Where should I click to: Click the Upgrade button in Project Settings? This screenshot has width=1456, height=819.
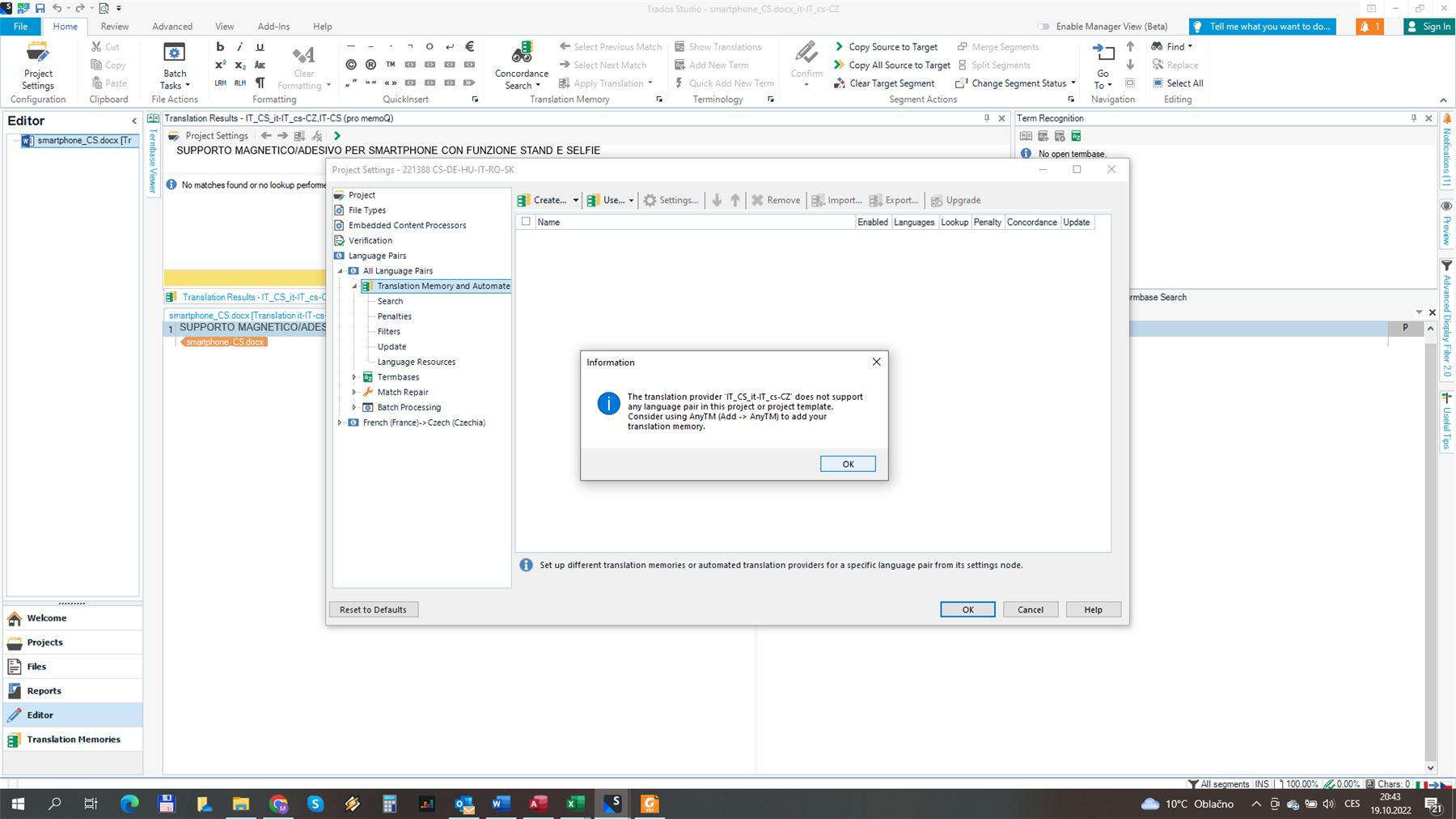(x=955, y=200)
